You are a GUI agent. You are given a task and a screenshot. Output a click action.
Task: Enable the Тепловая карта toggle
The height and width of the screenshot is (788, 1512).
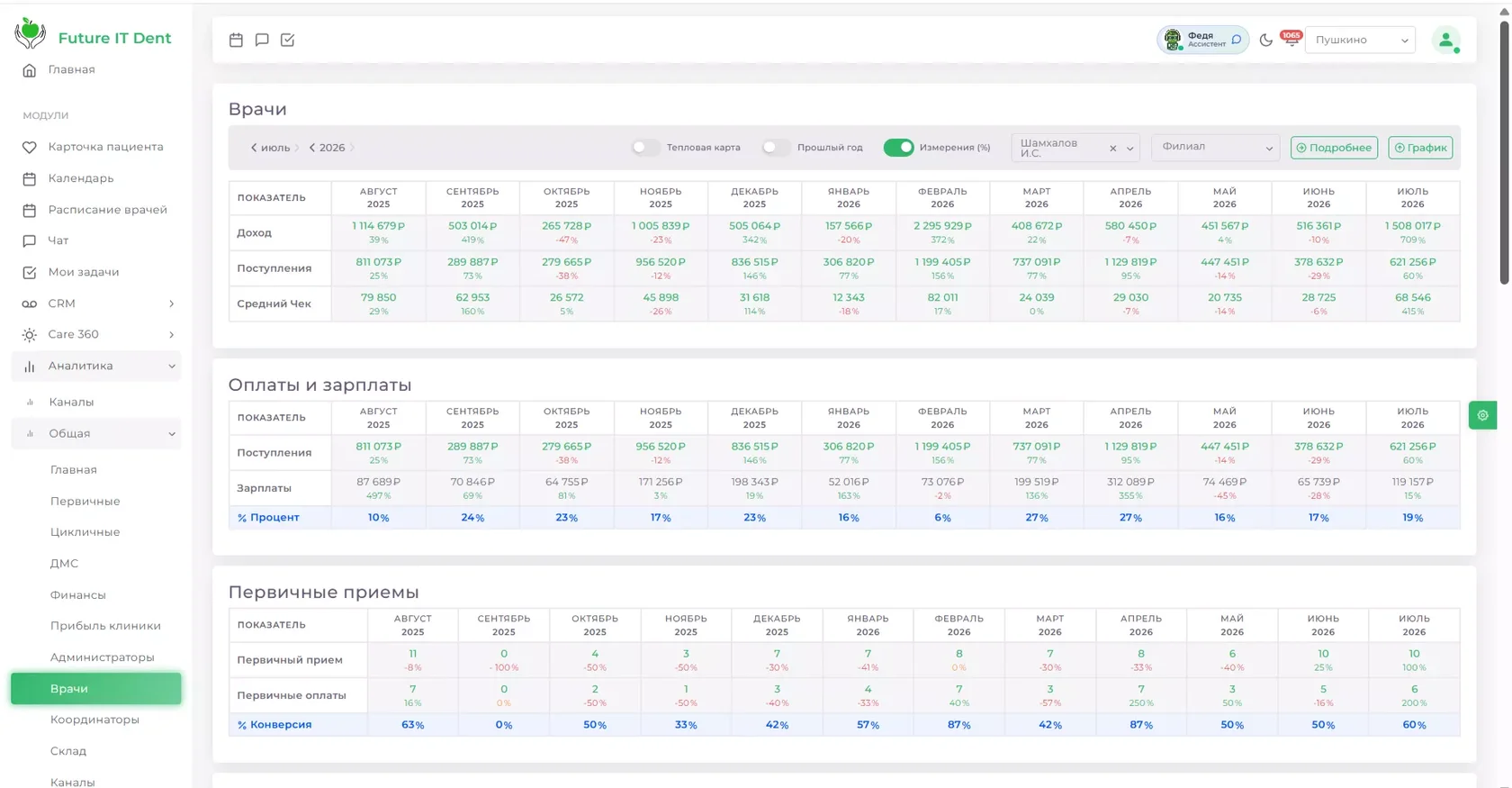pyautogui.click(x=644, y=148)
